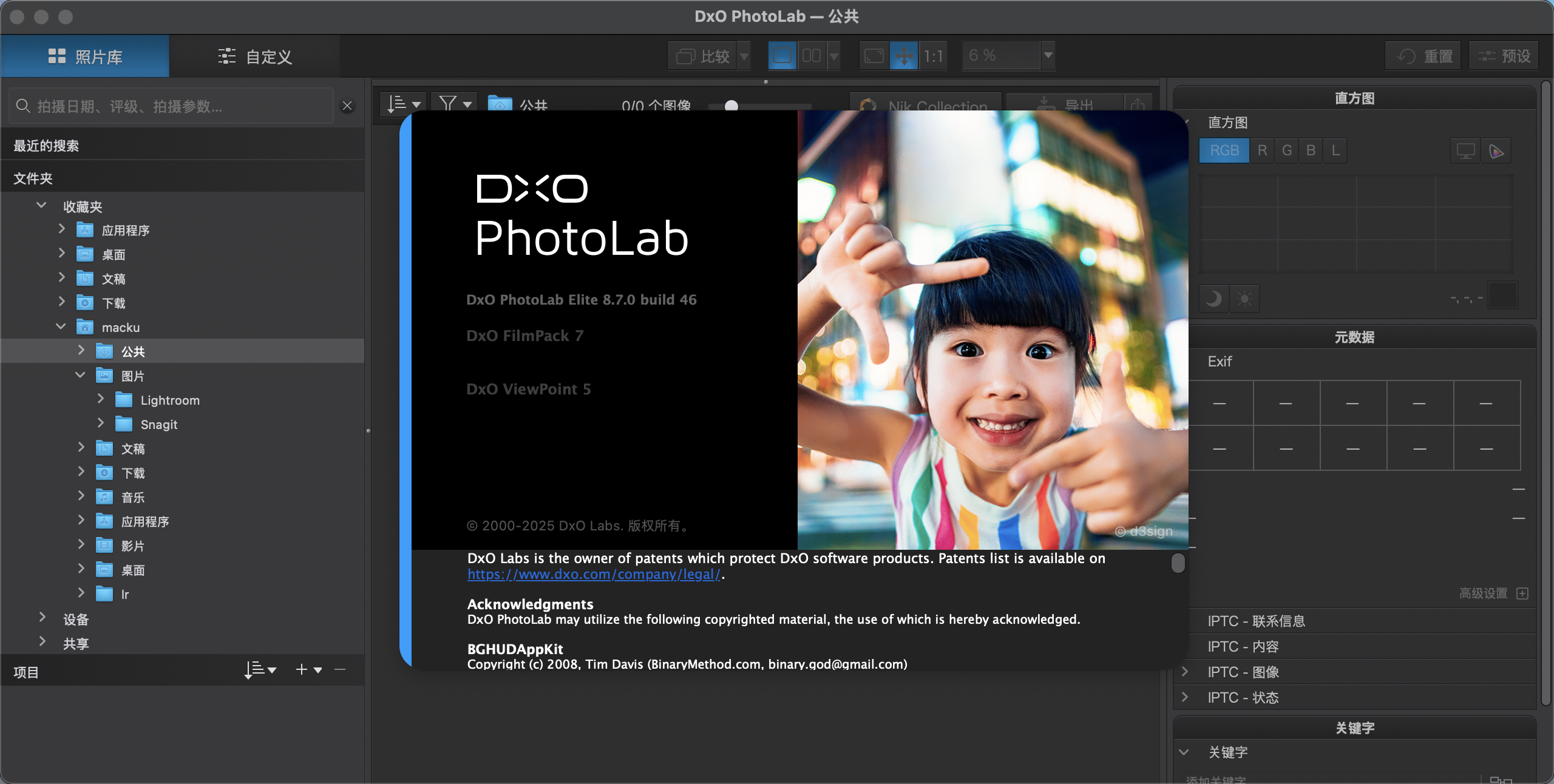Click the About dialog scrollbar thumb
Viewport: 1554px width, 784px height.
tap(1178, 563)
